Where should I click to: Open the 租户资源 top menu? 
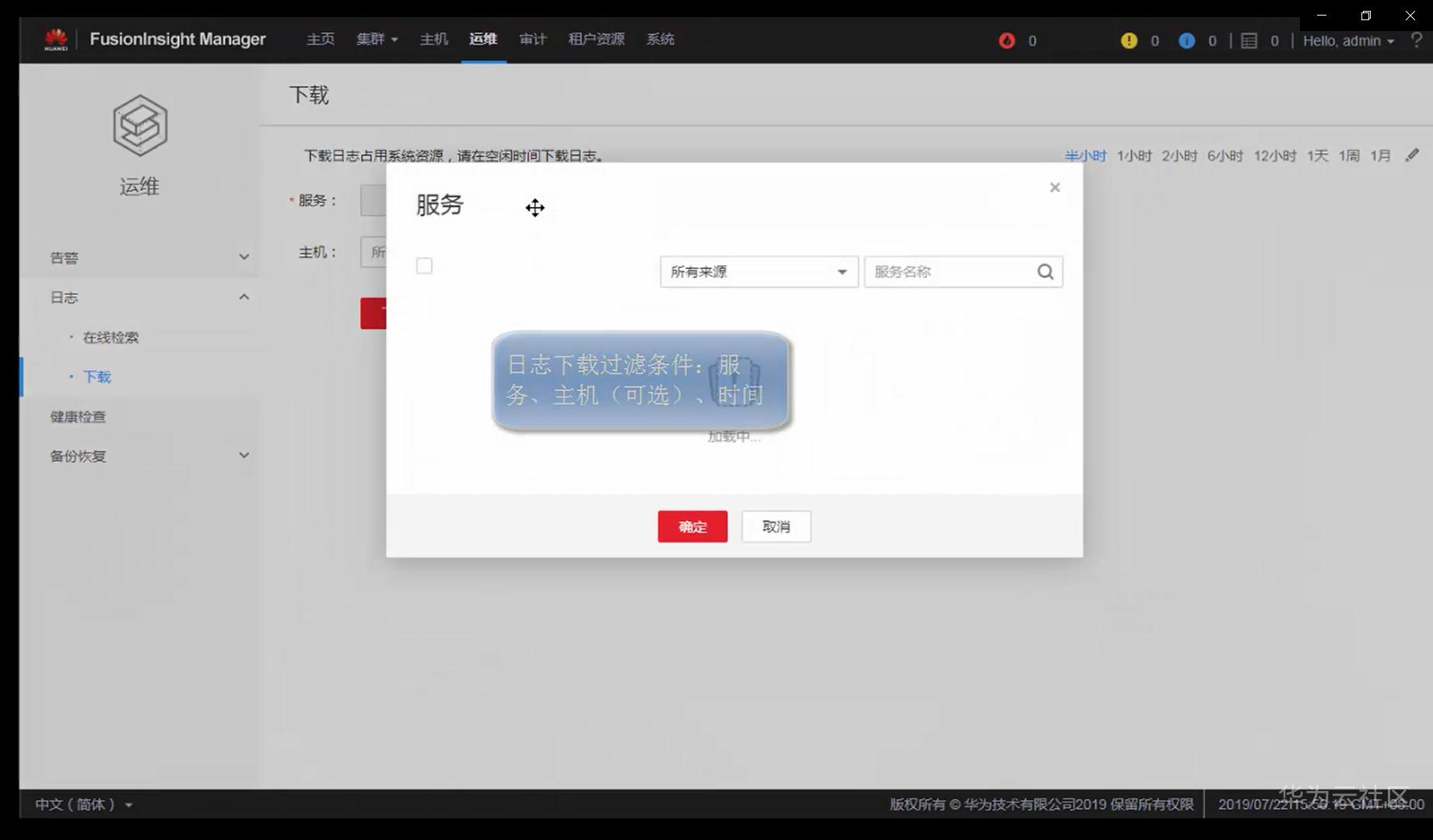(x=597, y=40)
